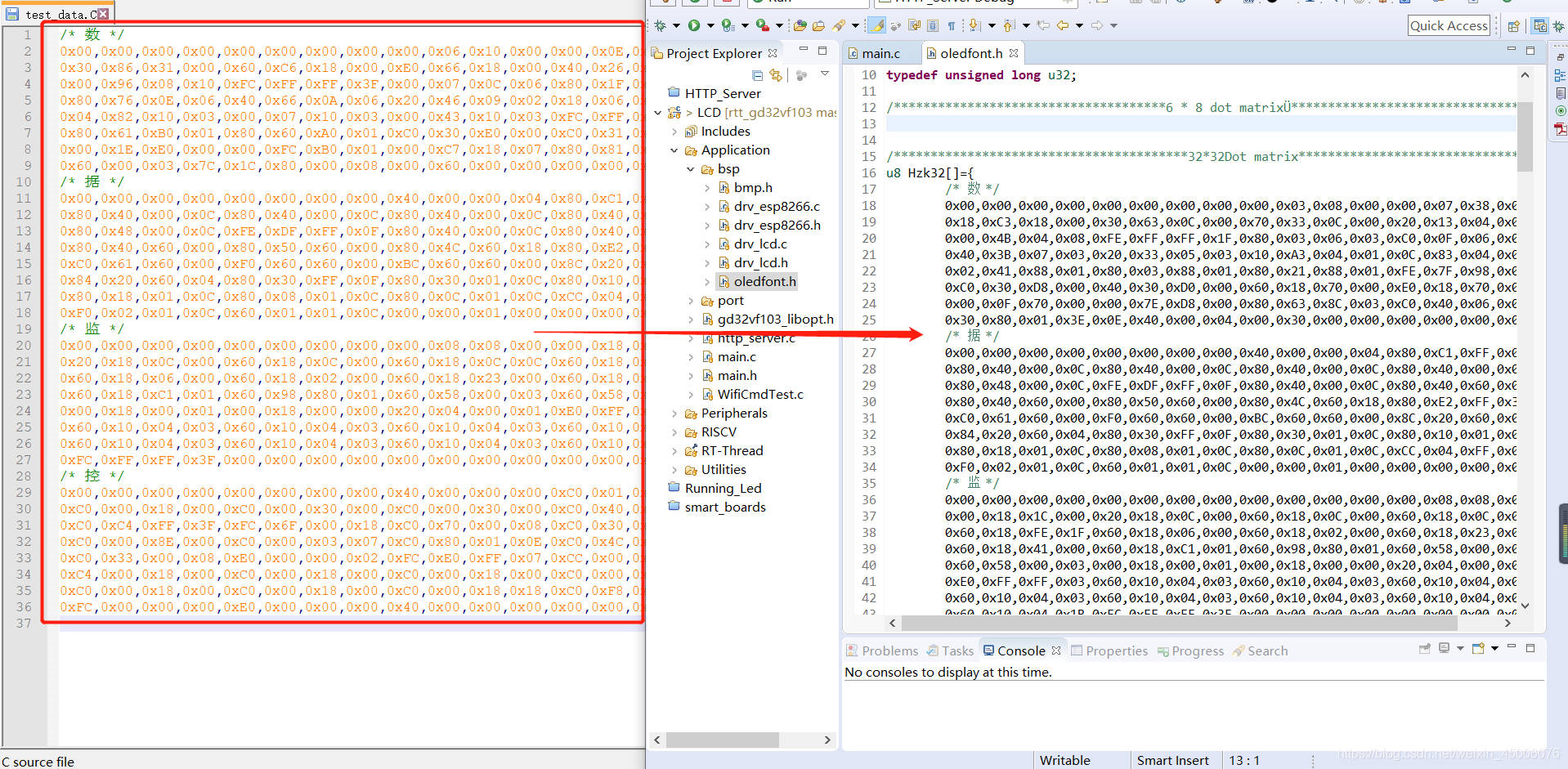
Task: Click the Back navigation arrow in the toolbar
Action: [x=1063, y=25]
